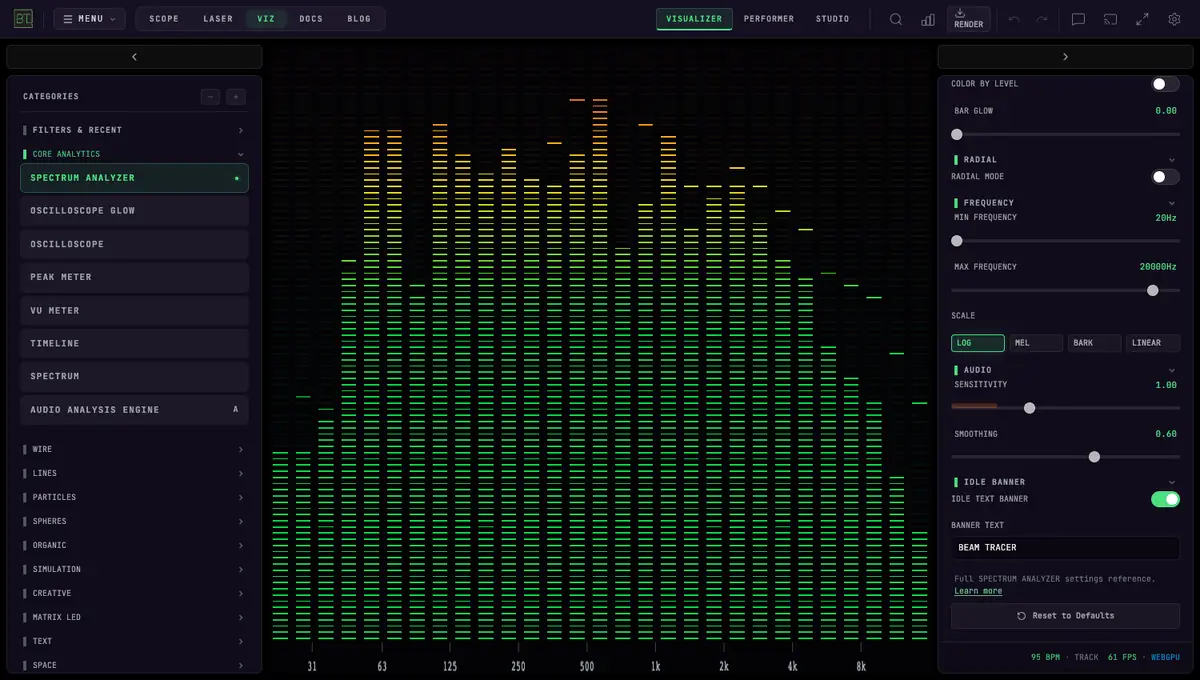Select the BARK scale option
1200x680 pixels.
[x=1095, y=343]
